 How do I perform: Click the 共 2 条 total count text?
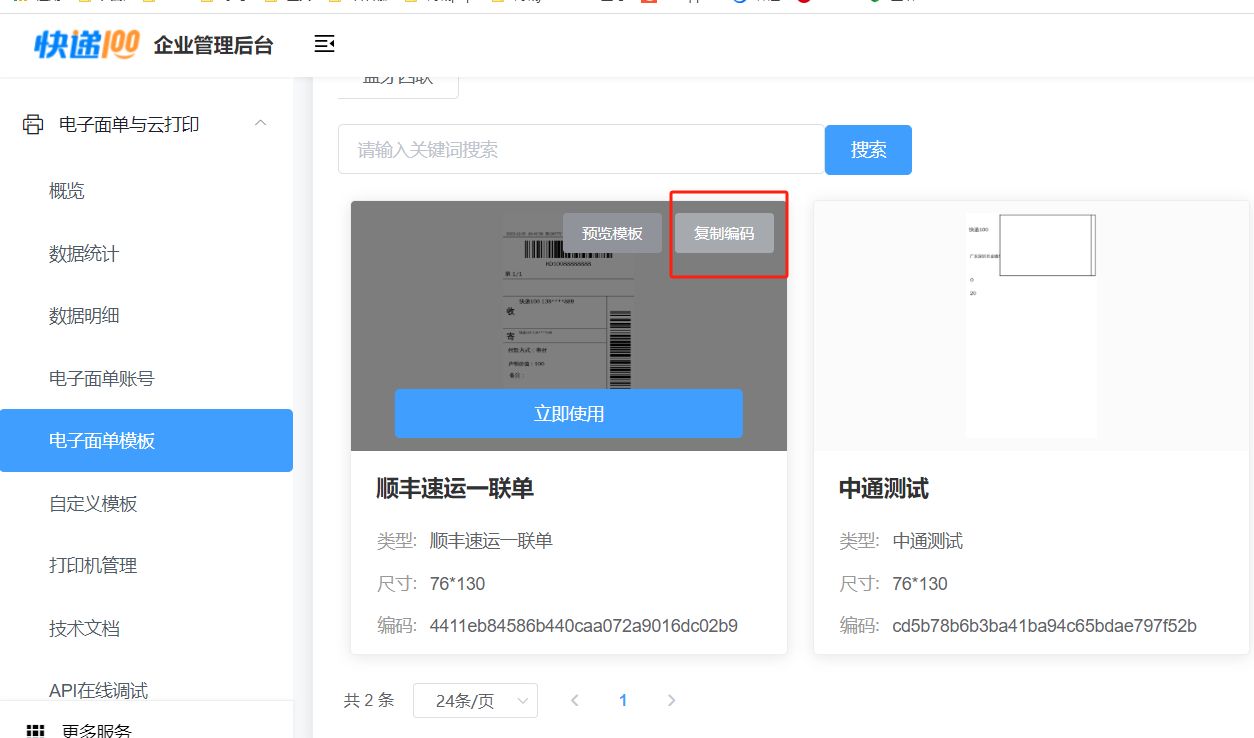click(x=369, y=700)
